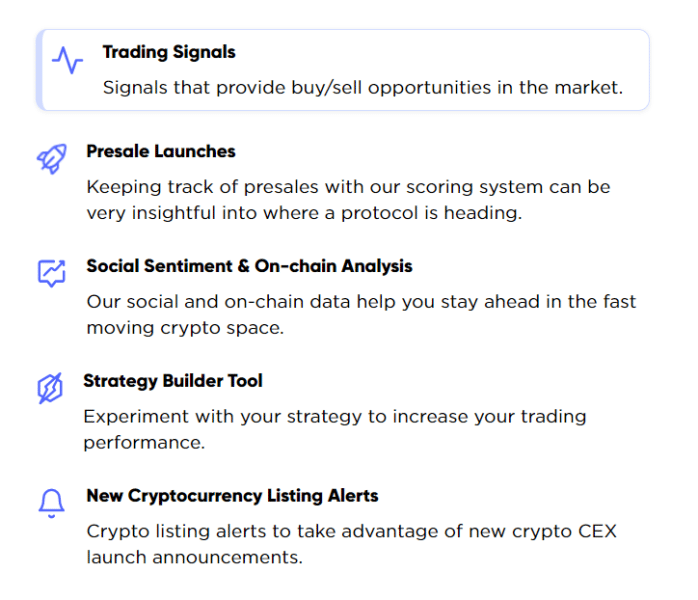This screenshot has height=600, width=698.
Task: Click the 'moving crypto space.' text line
Action: (x=185, y=328)
